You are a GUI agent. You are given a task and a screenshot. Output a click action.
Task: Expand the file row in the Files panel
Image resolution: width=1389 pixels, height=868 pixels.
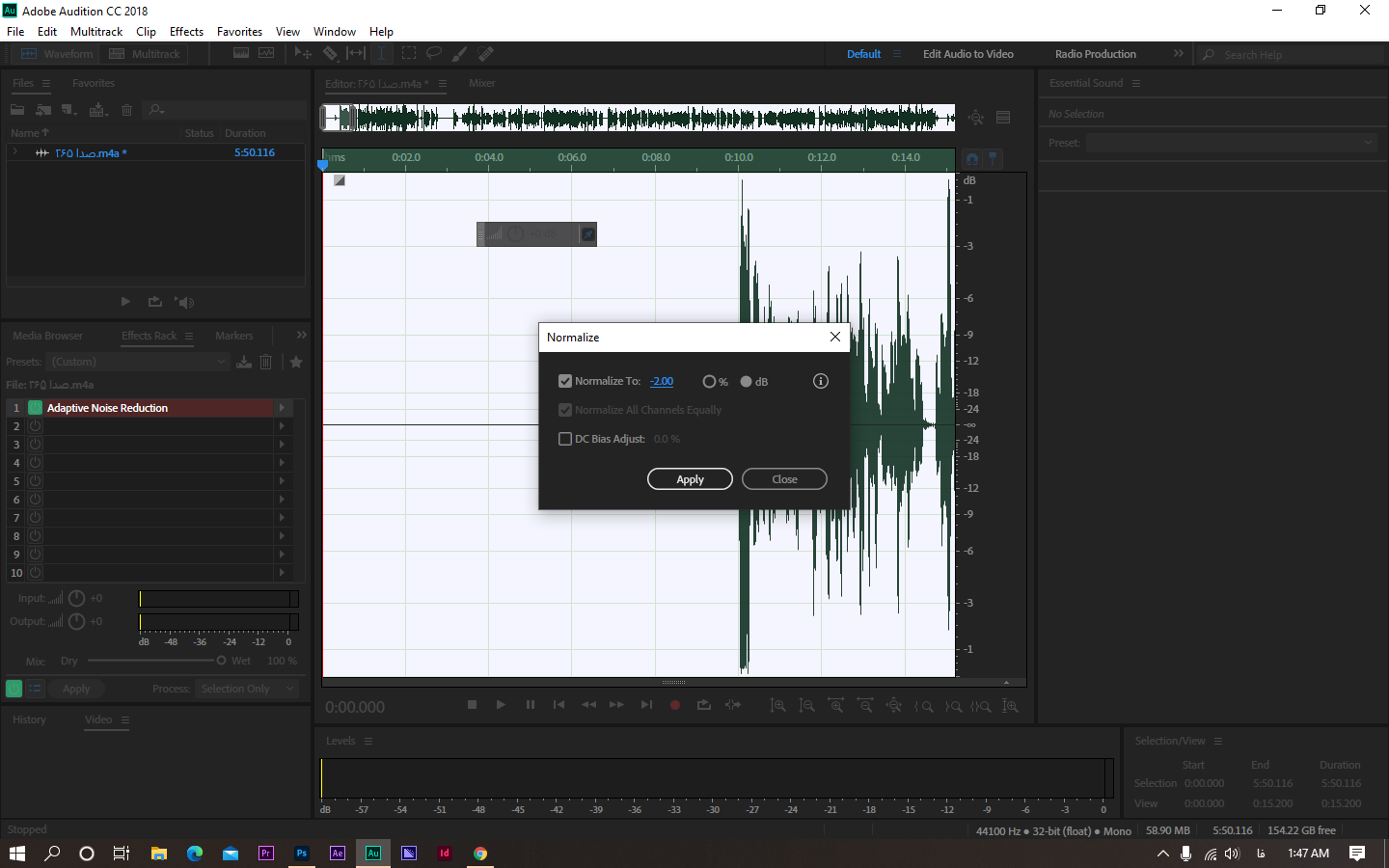point(15,152)
